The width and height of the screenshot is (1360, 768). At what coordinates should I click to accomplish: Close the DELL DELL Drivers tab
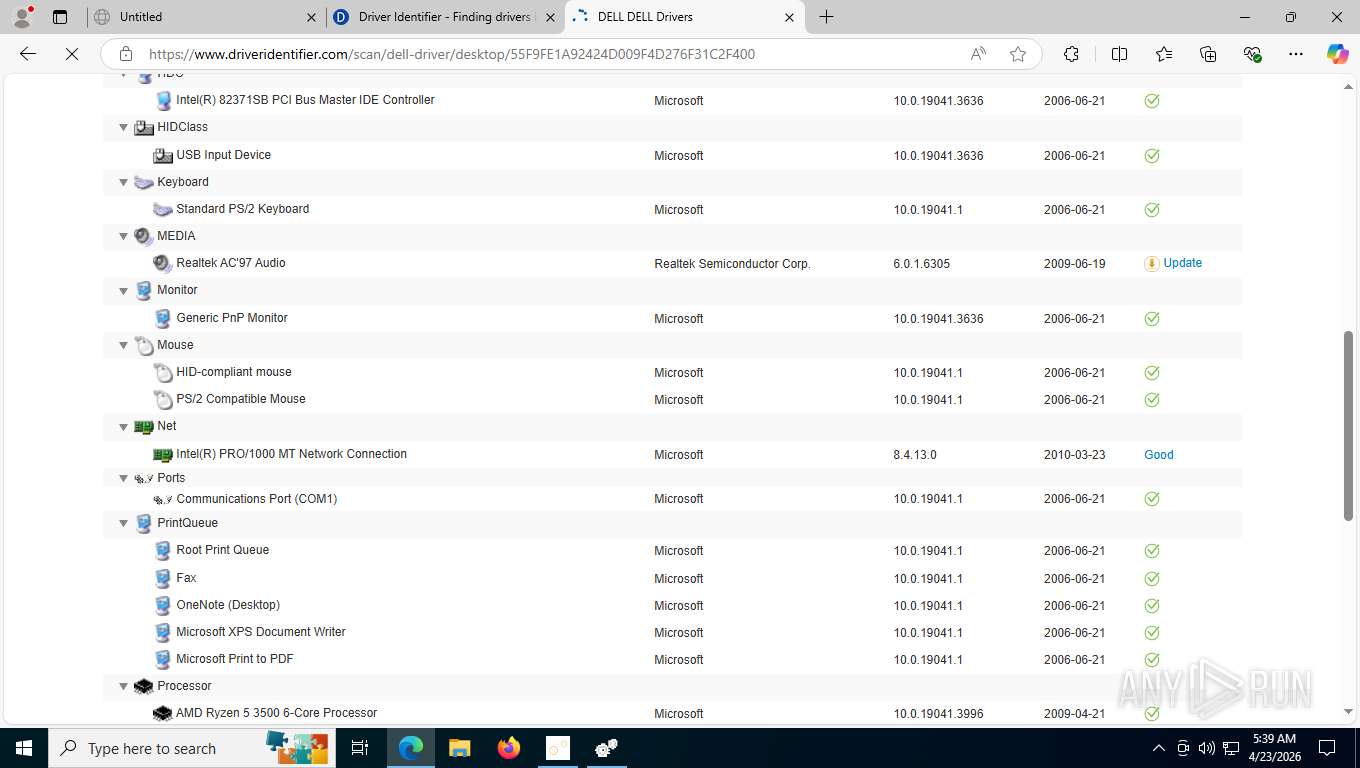789,17
